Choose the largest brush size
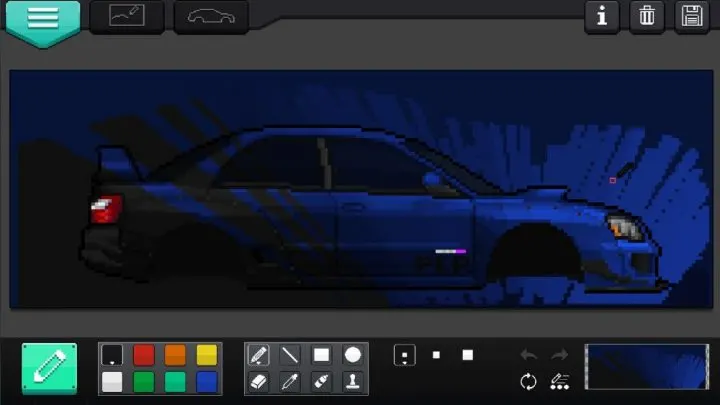Screen dimensions: 720x405 (x=467, y=355)
